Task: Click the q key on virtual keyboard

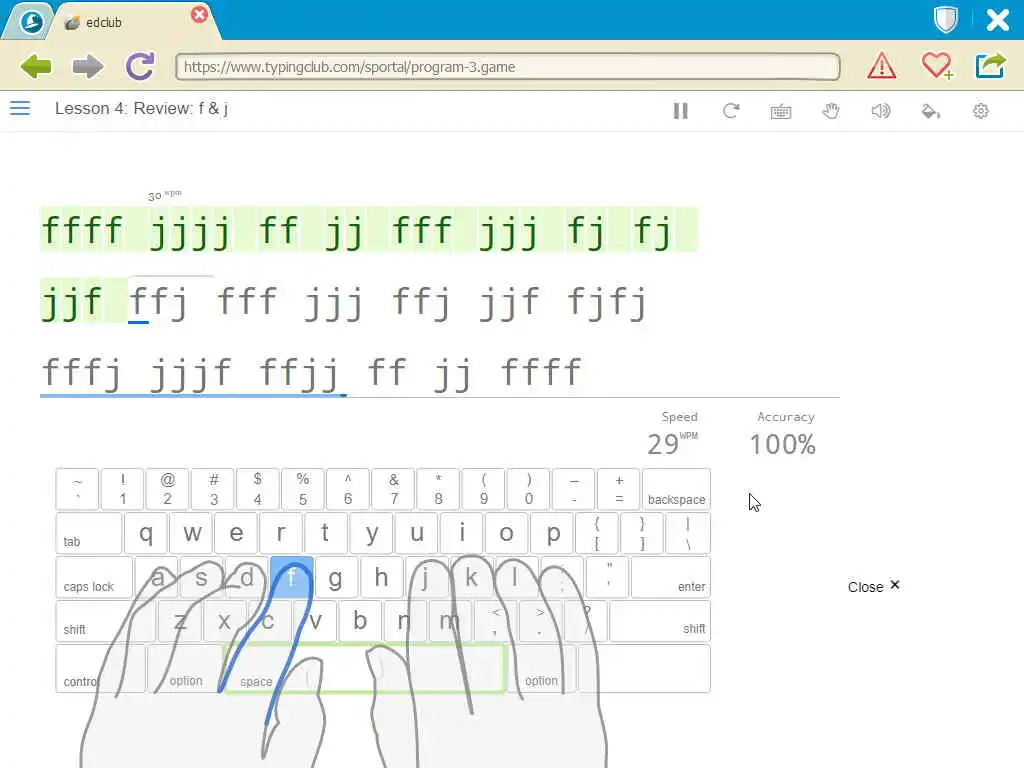Action: click(146, 534)
